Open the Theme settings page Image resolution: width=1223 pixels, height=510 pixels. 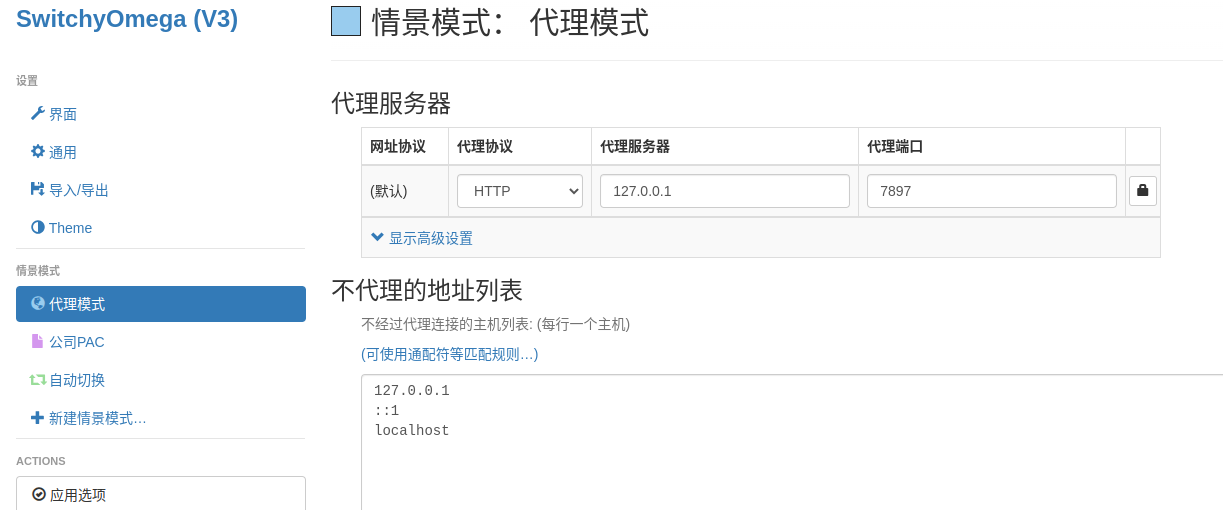(161, 228)
